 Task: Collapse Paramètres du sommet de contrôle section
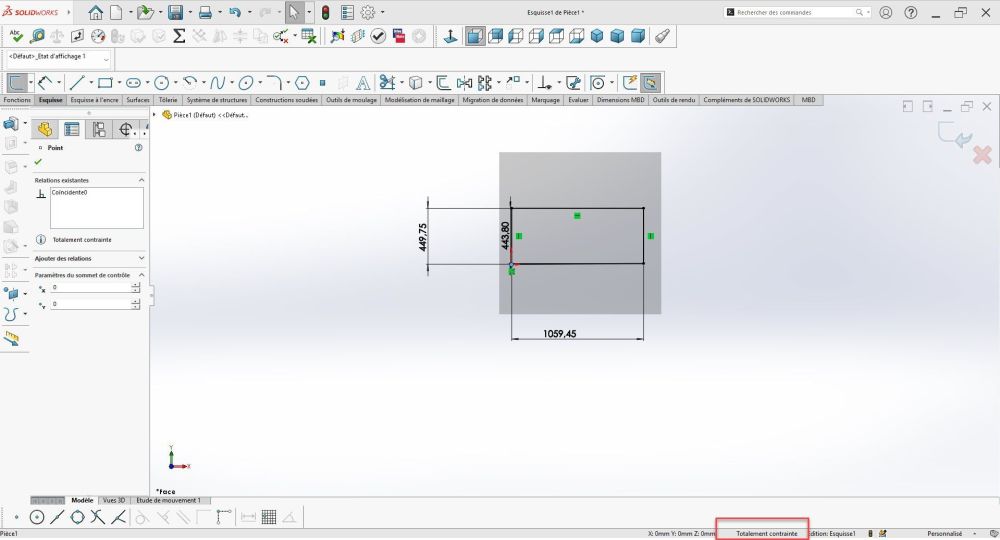pos(141,275)
